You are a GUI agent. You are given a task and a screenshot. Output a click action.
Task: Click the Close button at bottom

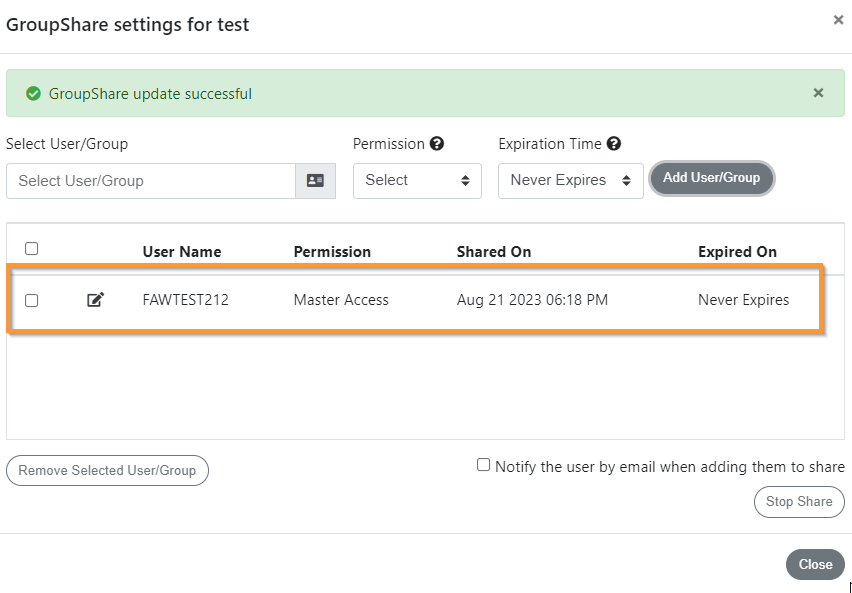click(x=815, y=564)
